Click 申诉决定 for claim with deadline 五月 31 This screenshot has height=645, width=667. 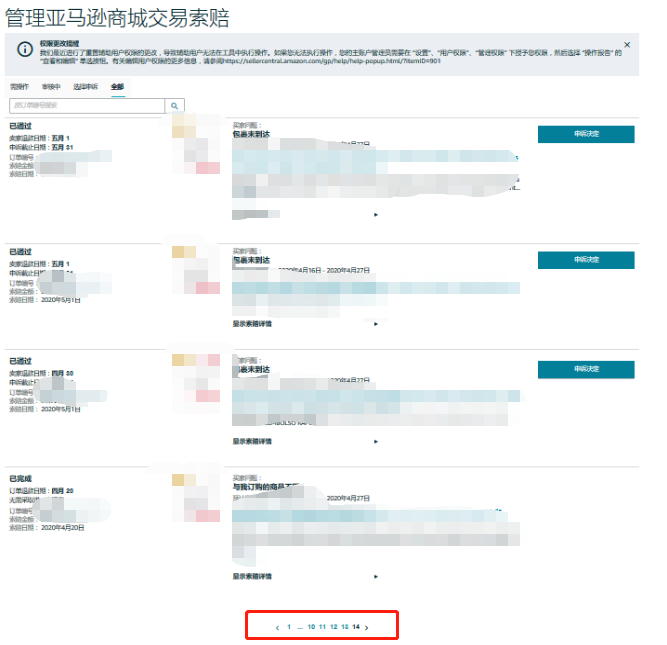point(586,134)
